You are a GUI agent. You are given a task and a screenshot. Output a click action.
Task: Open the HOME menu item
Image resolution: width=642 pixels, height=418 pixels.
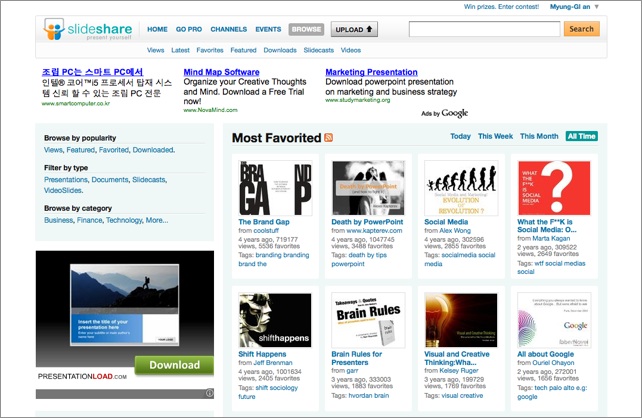(x=157, y=29)
